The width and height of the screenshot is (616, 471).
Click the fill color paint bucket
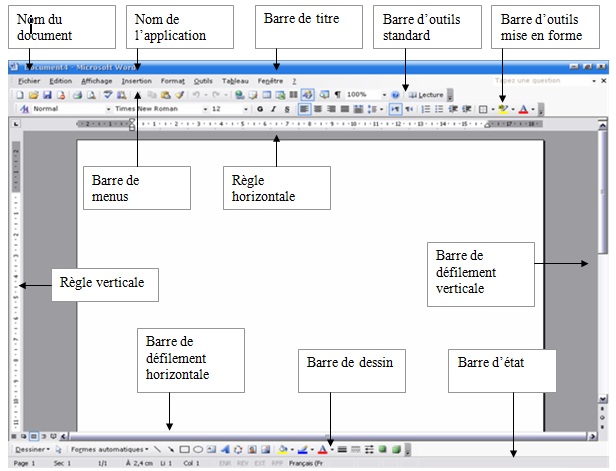283,449
